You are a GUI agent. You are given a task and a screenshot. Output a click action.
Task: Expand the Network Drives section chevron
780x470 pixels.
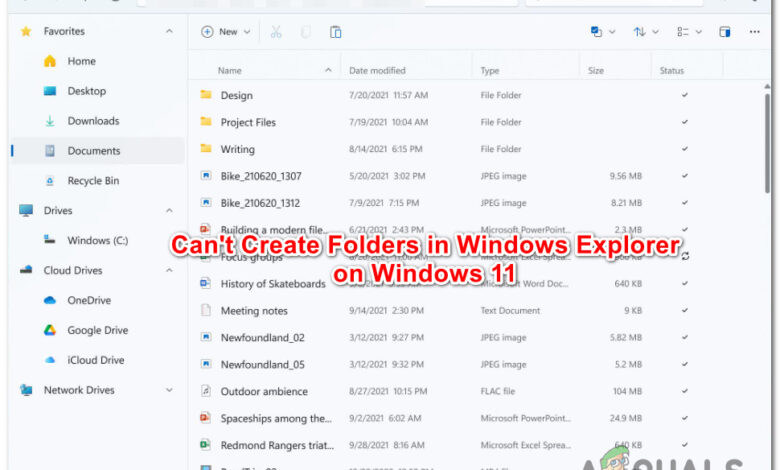(169, 390)
